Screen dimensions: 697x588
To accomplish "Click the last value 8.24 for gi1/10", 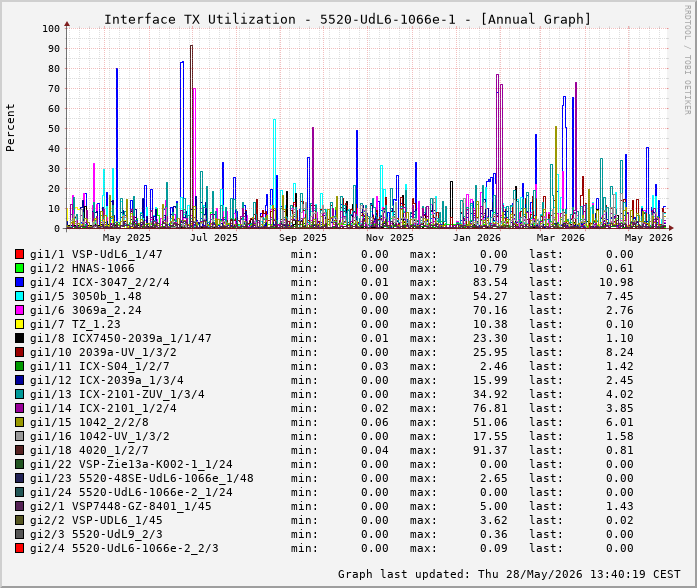I will (620, 352).
